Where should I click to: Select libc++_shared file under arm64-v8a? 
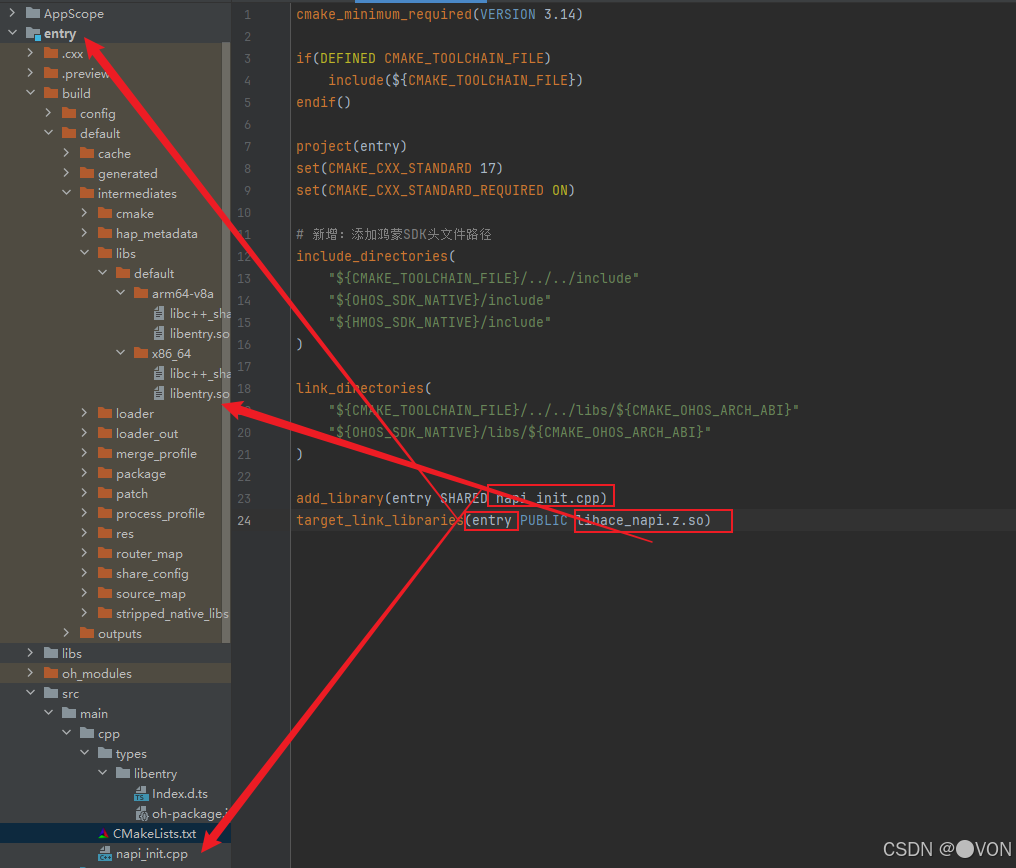point(115,314)
